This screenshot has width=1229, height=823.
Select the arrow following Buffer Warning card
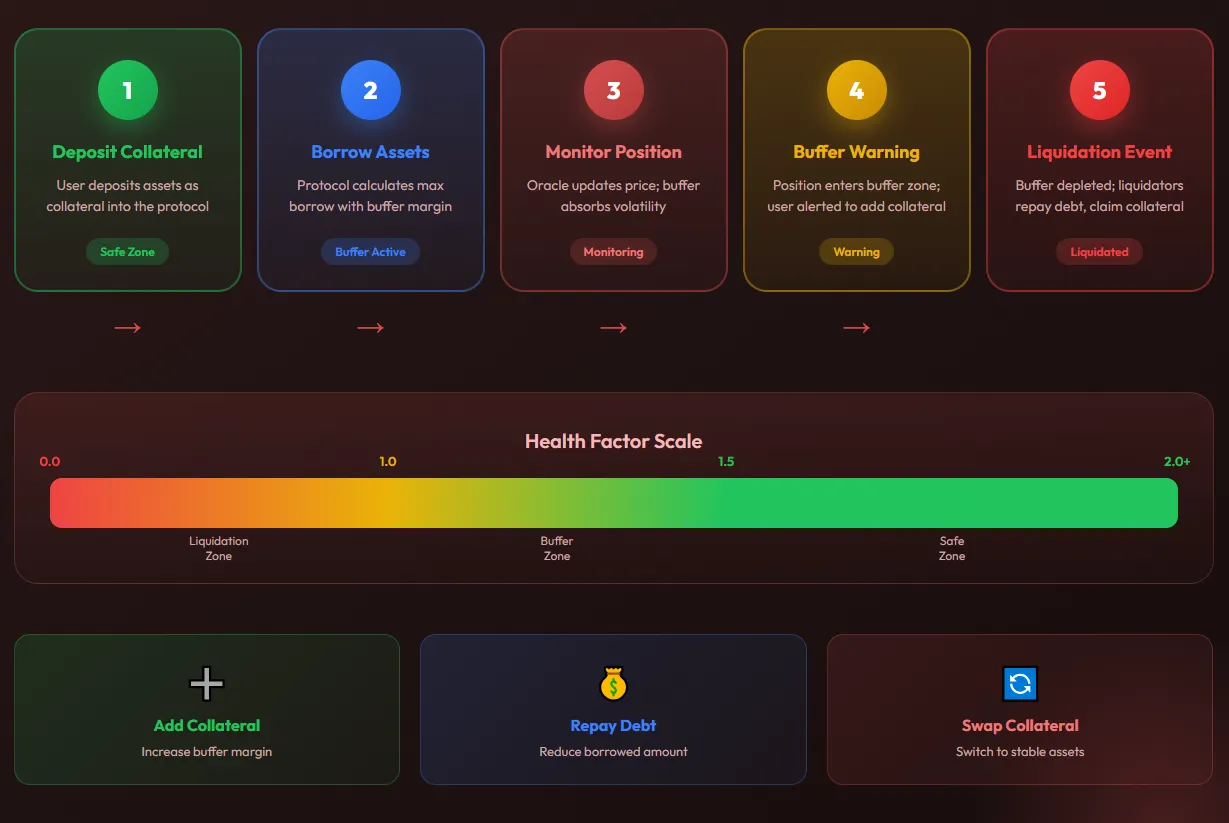pyautogui.click(x=856, y=327)
